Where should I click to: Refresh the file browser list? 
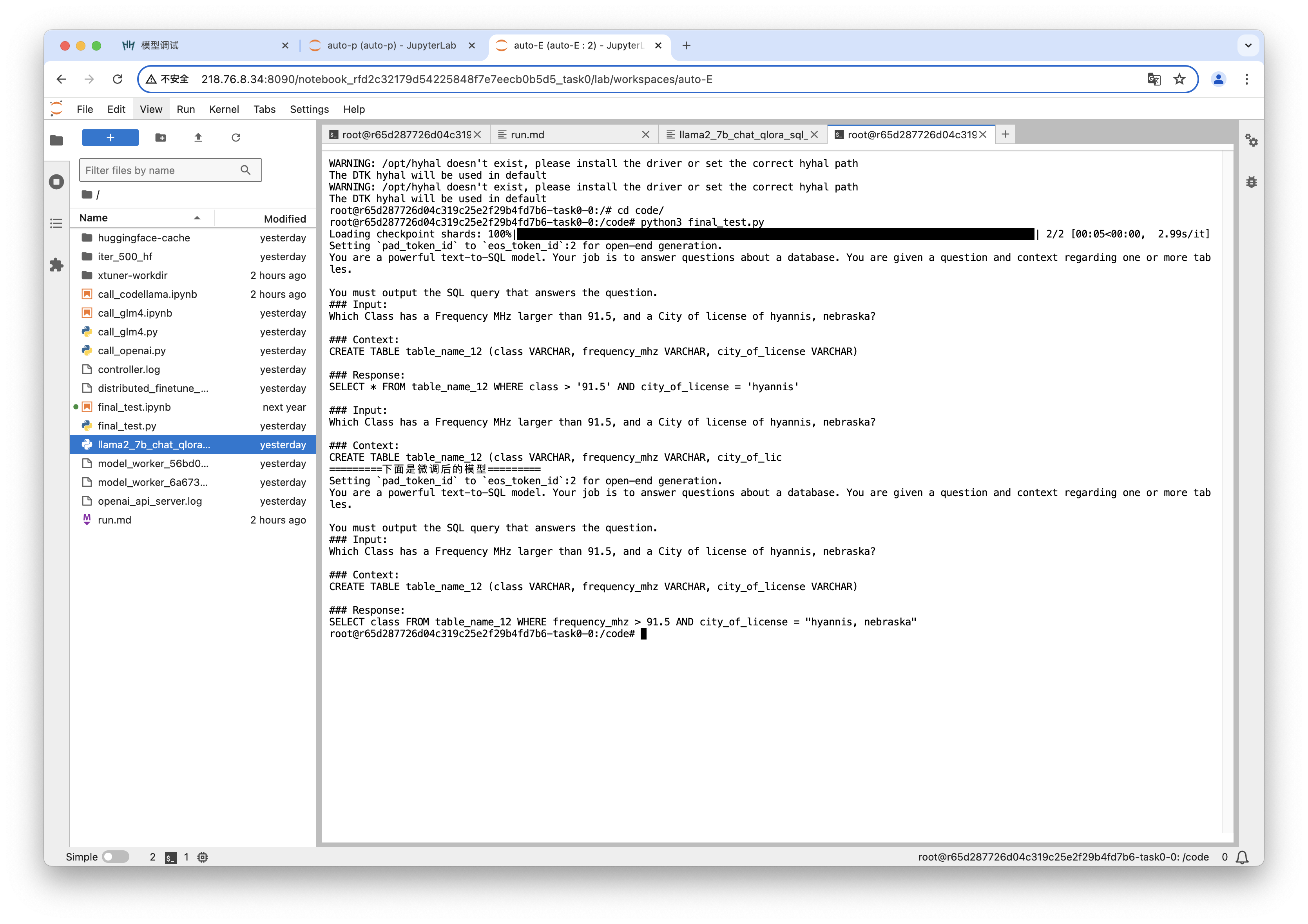tap(236, 137)
